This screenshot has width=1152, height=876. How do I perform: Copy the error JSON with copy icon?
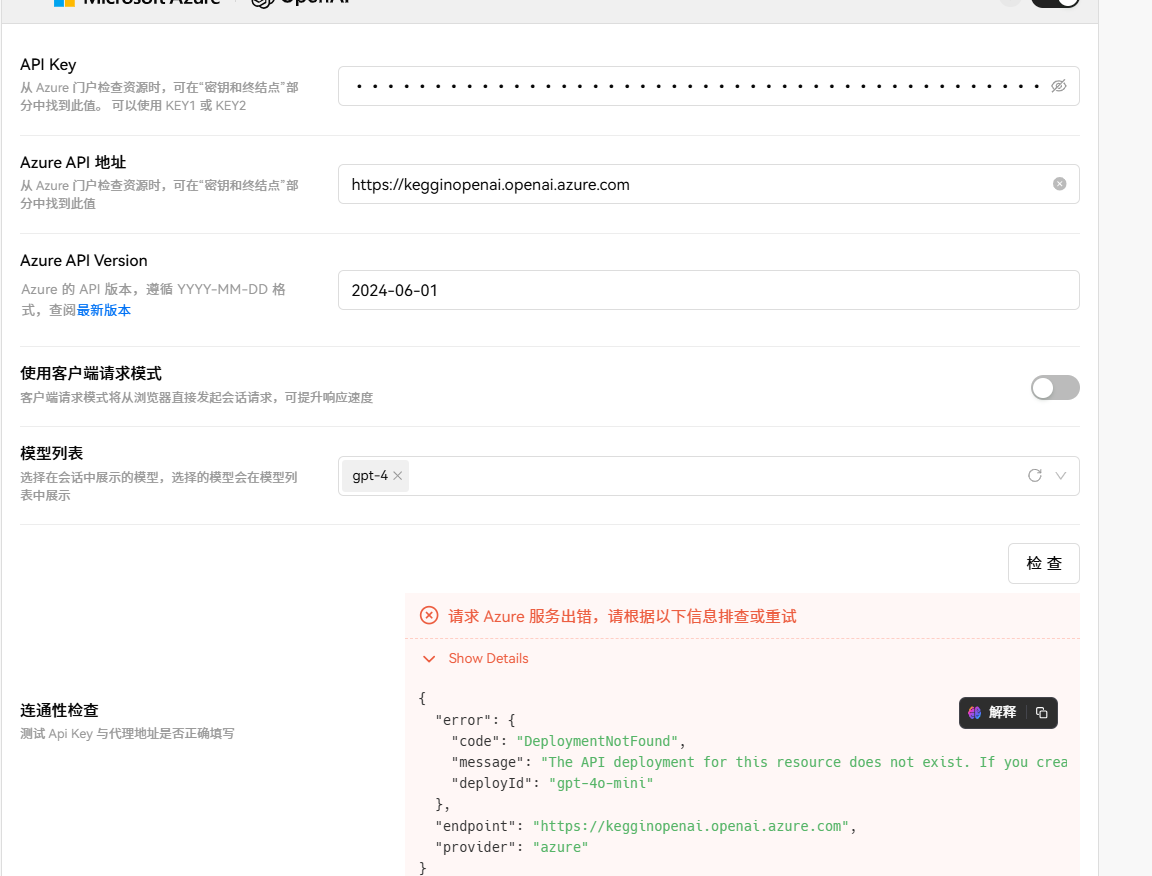click(1041, 712)
